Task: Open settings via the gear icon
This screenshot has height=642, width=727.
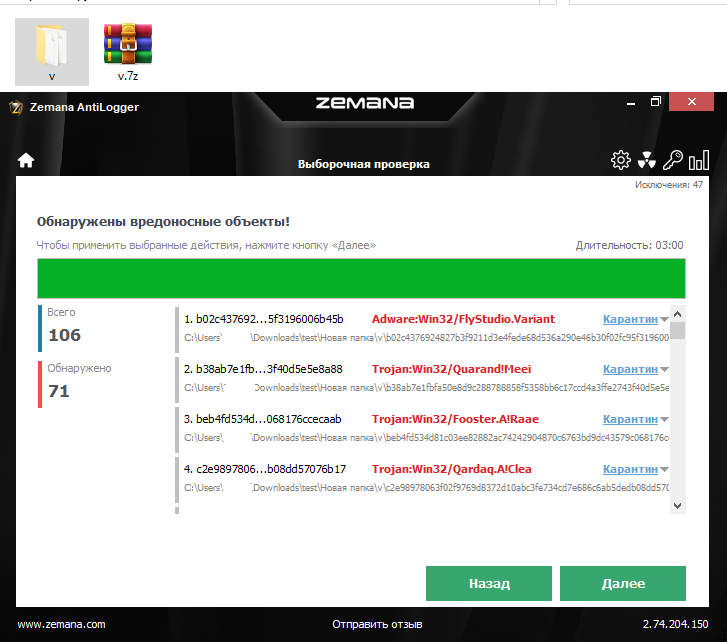Action: 620,160
